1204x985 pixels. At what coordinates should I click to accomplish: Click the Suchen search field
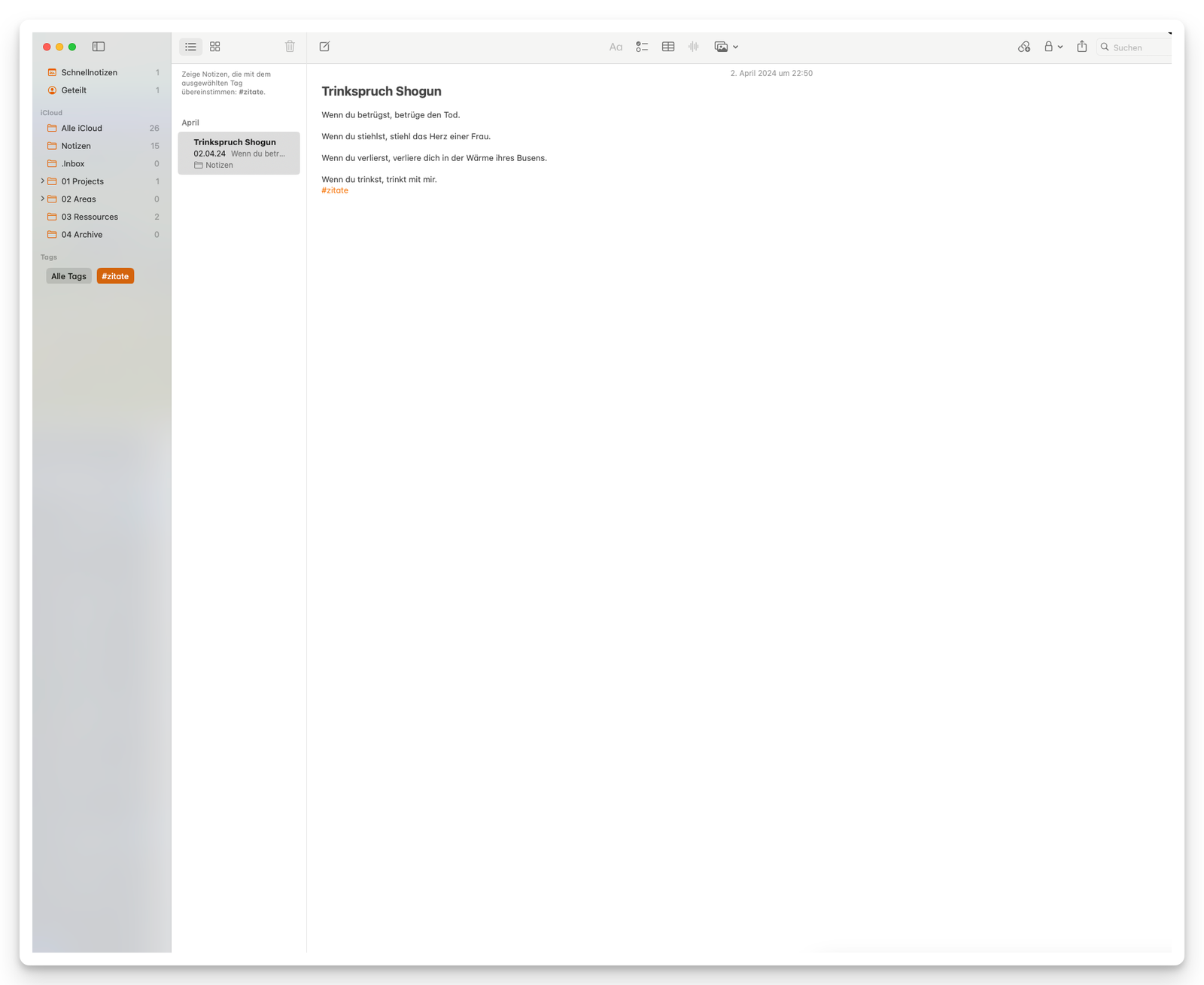pyautogui.click(x=1133, y=47)
